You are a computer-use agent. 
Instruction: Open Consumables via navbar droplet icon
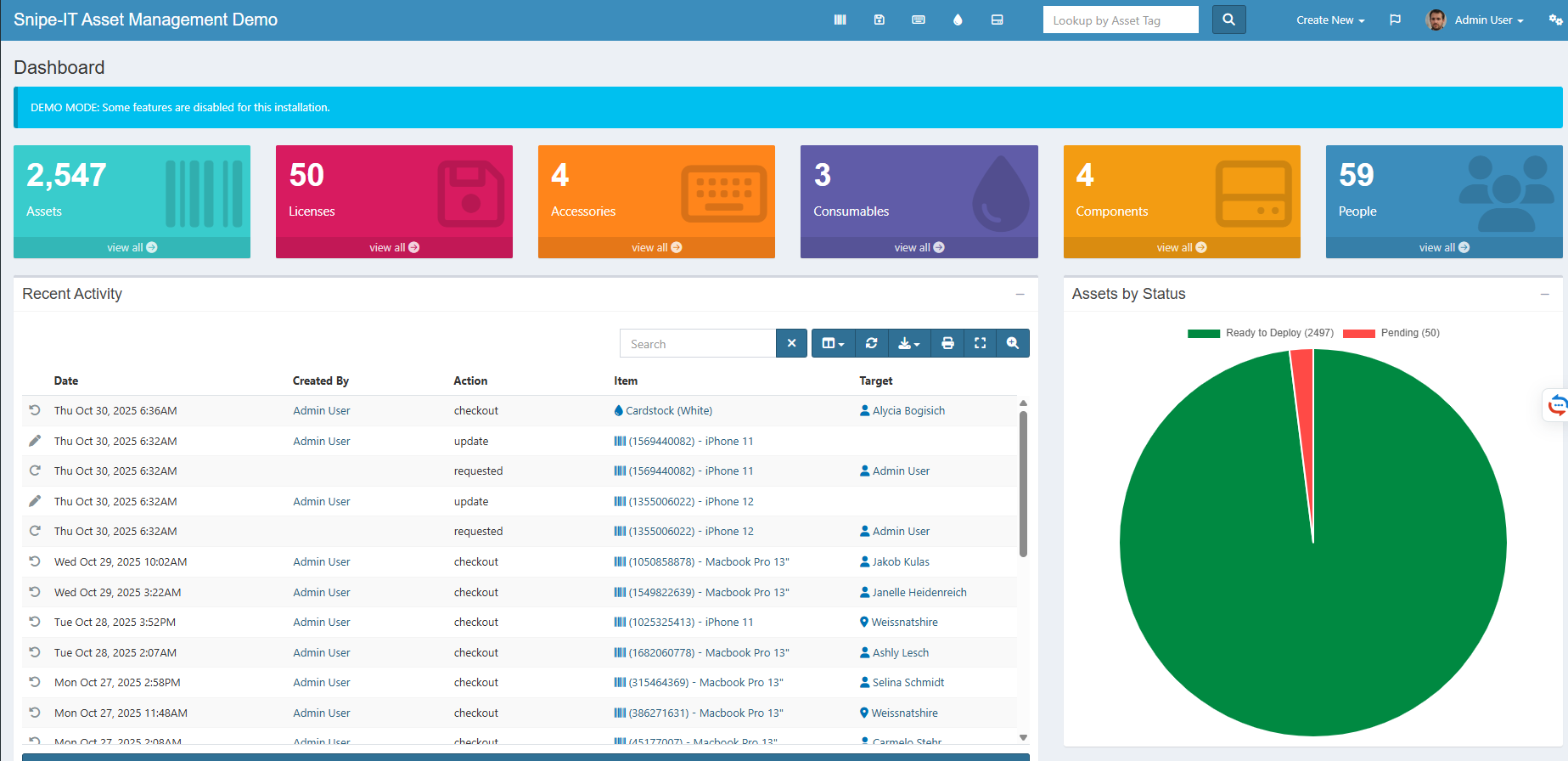[x=958, y=20]
